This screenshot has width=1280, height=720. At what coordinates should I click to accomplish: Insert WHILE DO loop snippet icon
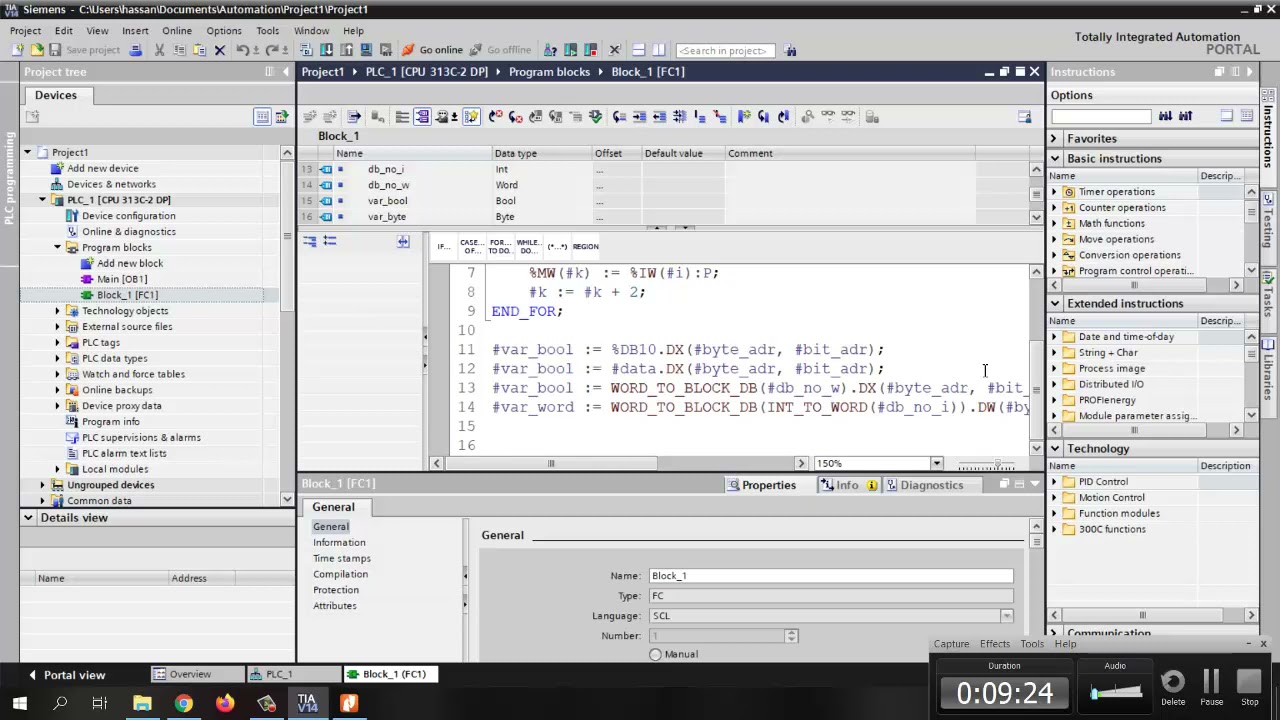tap(528, 246)
